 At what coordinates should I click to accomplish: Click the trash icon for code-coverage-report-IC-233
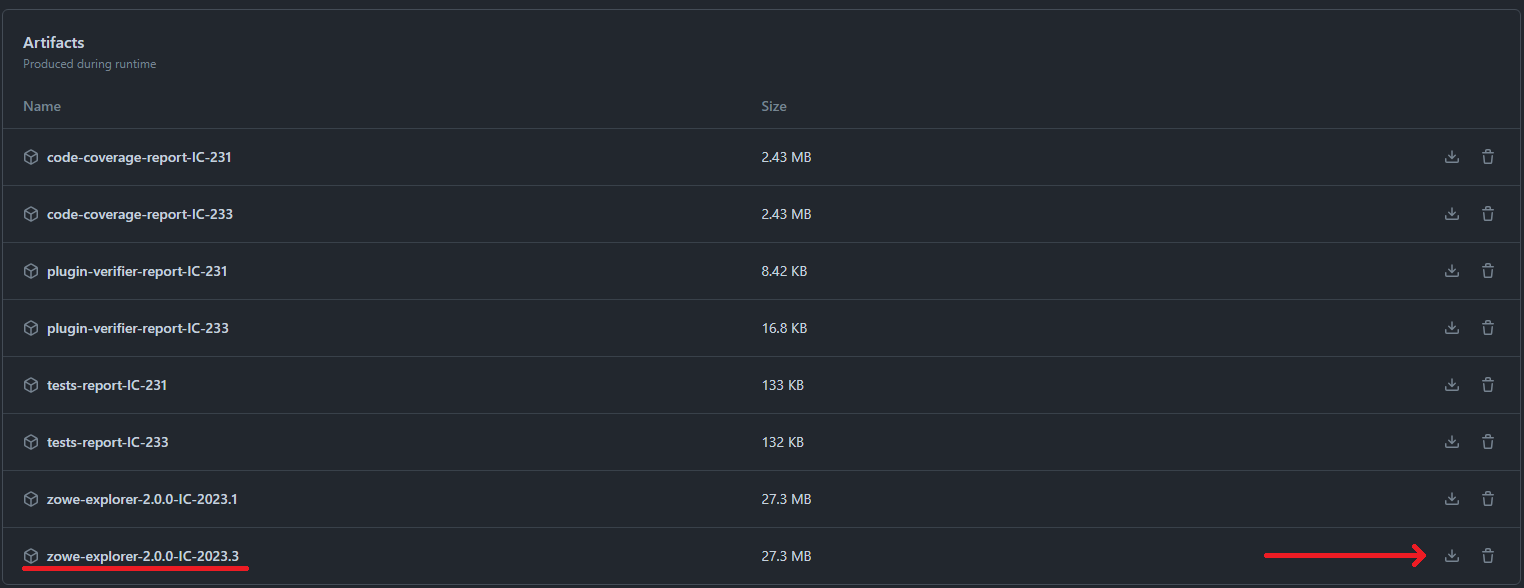[x=1488, y=214]
